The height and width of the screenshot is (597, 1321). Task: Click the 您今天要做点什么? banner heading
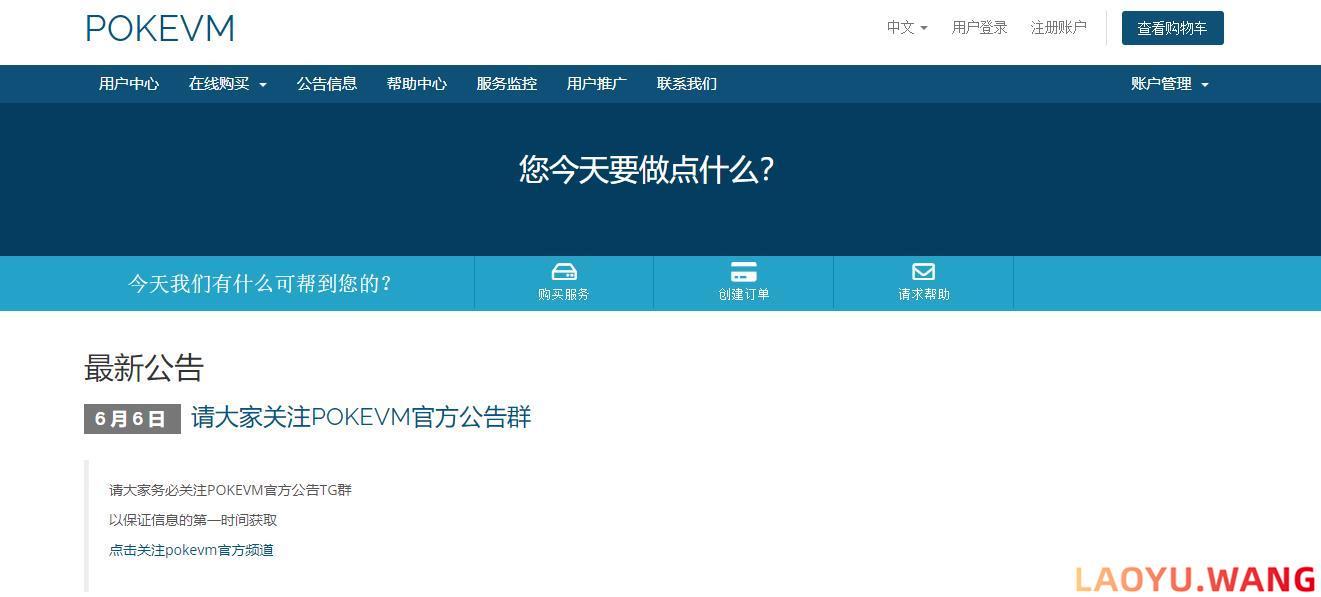(x=647, y=169)
